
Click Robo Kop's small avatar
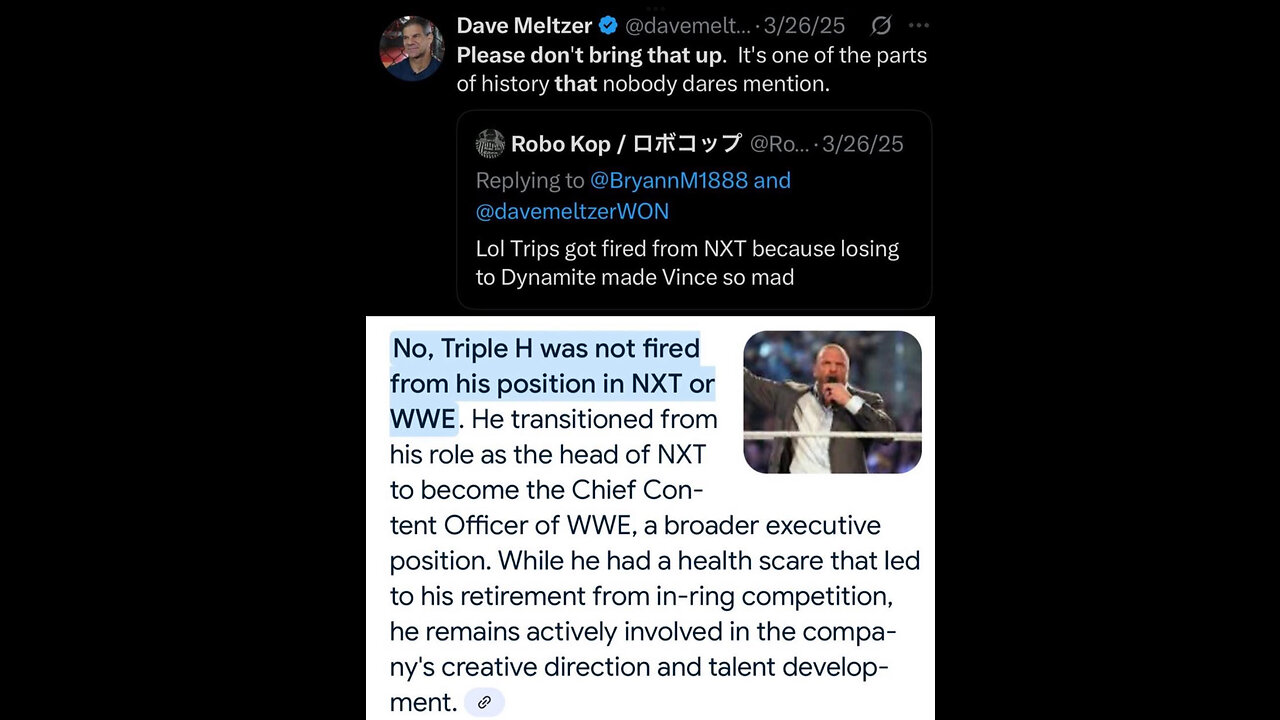coord(490,144)
